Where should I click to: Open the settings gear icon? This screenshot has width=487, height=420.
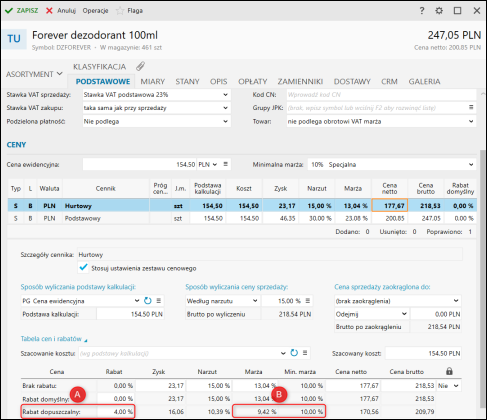point(439,11)
